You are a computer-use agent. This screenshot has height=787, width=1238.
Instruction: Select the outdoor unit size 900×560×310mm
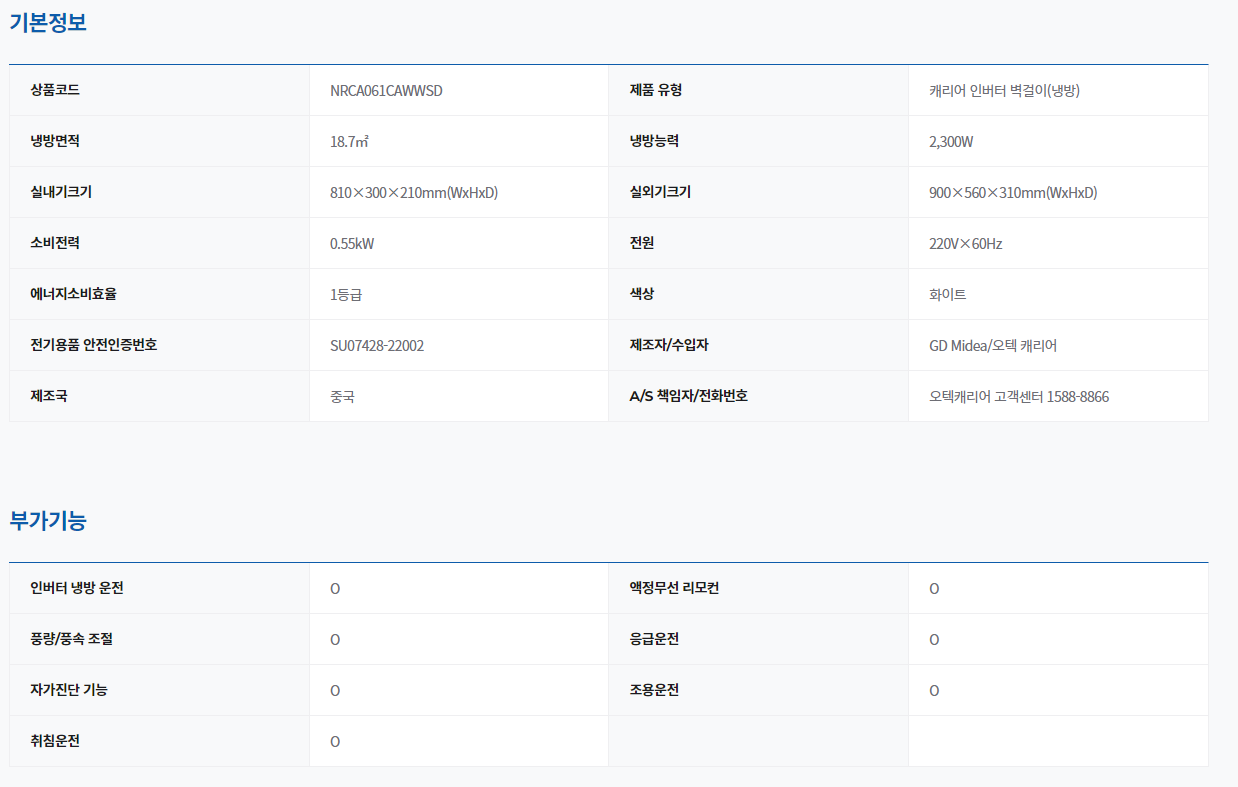1012,193
